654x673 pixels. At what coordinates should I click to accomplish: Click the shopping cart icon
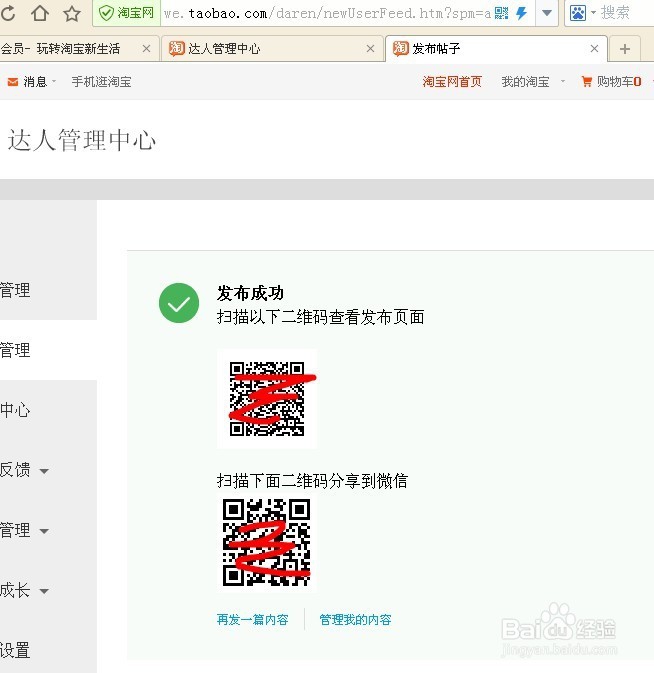586,81
